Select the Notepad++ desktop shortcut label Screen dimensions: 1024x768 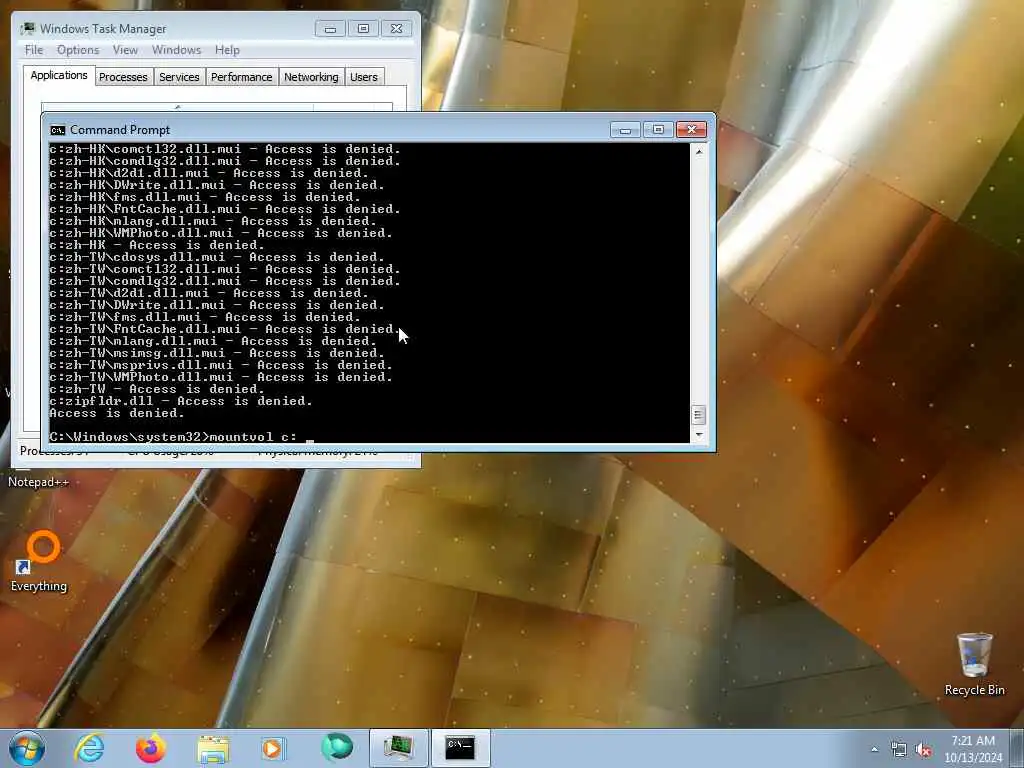[39, 482]
